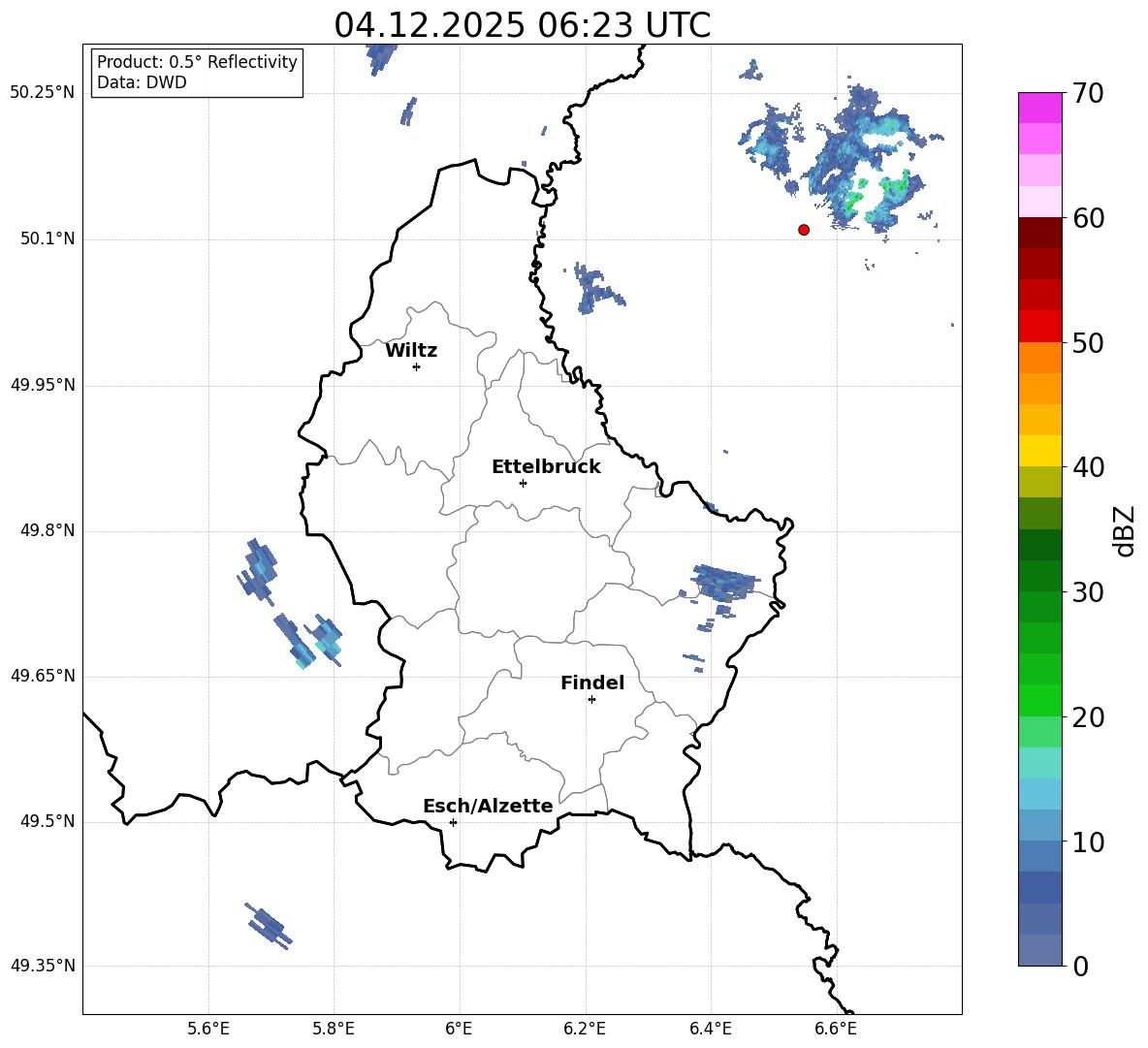Click the 49.35°N latitude label
Image resolution: width=1148 pixels, height=1048 pixels.
tap(43, 966)
